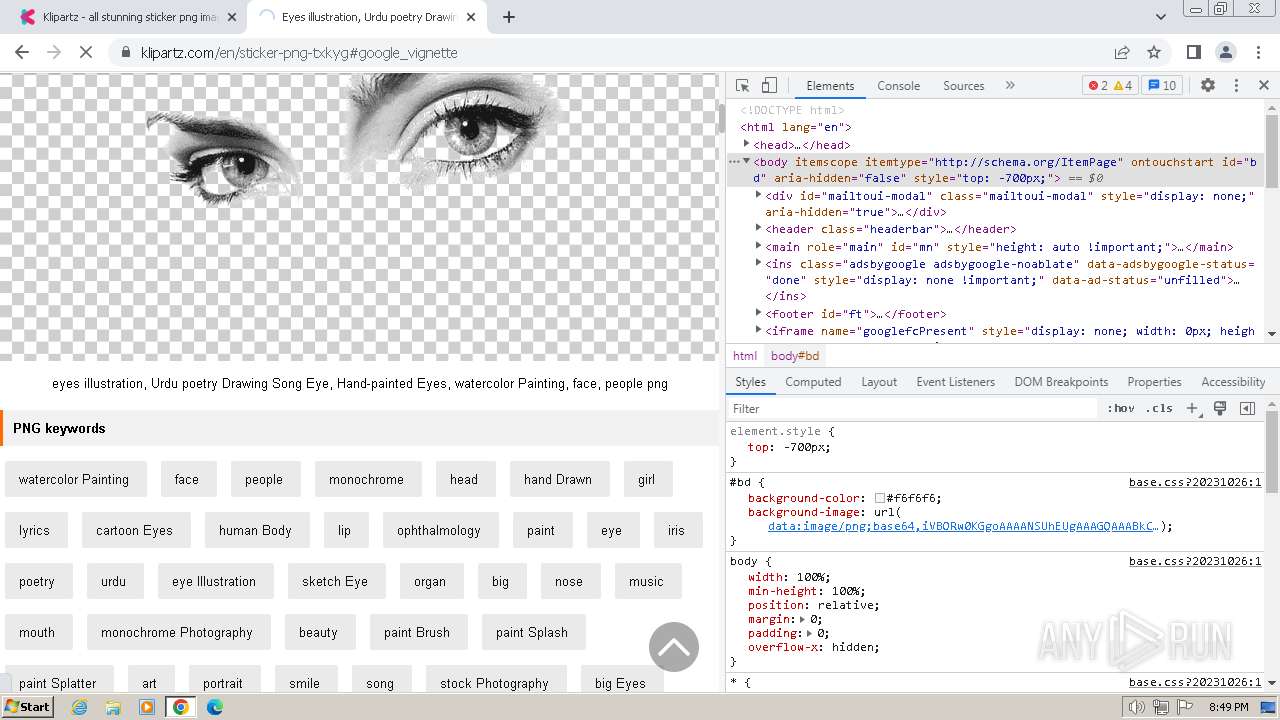This screenshot has height=720, width=1280.
Task: Click the watercolor Painting keyword tag
Action: [x=75, y=479]
